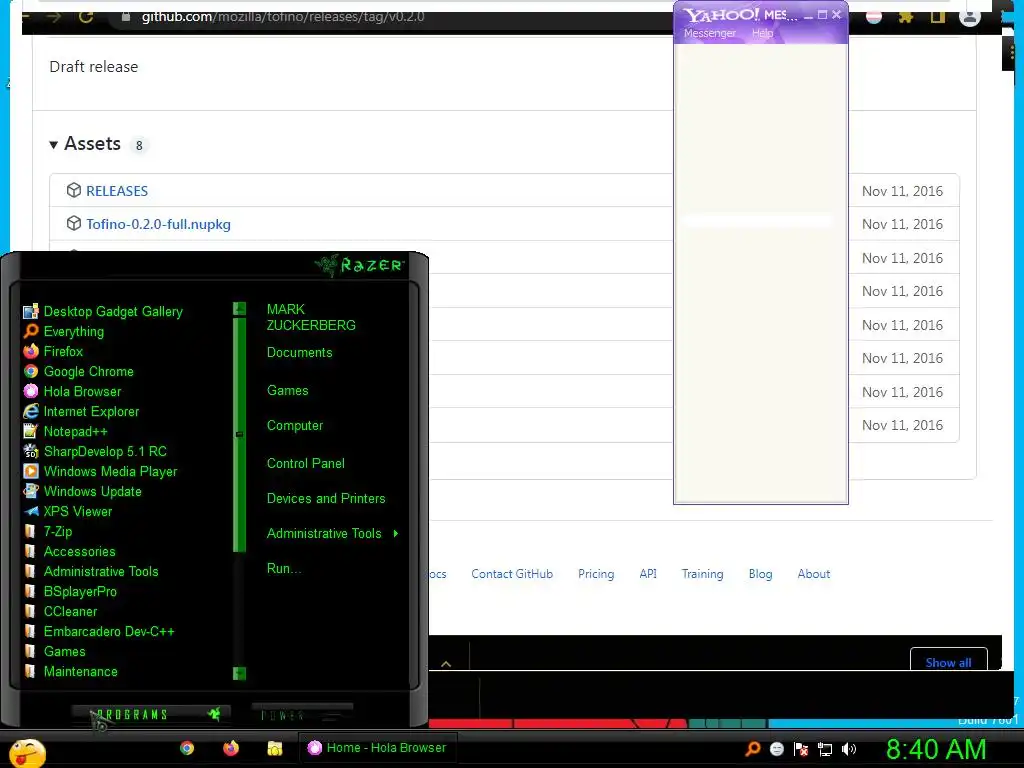The image size is (1024, 768).
Task: Click the Action Center flag tray icon
Action: pyautogui.click(x=801, y=749)
